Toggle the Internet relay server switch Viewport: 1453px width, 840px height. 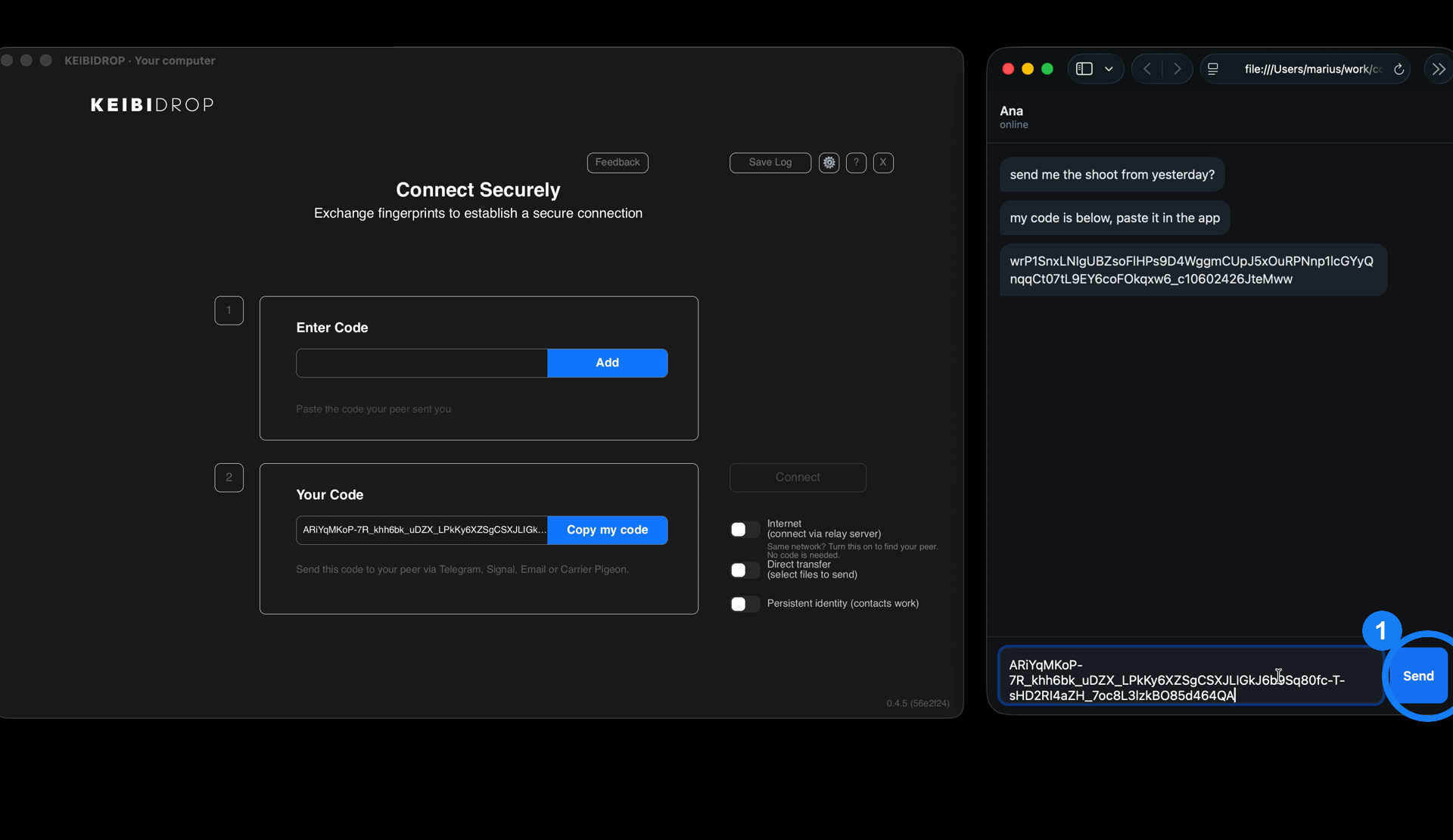point(745,530)
